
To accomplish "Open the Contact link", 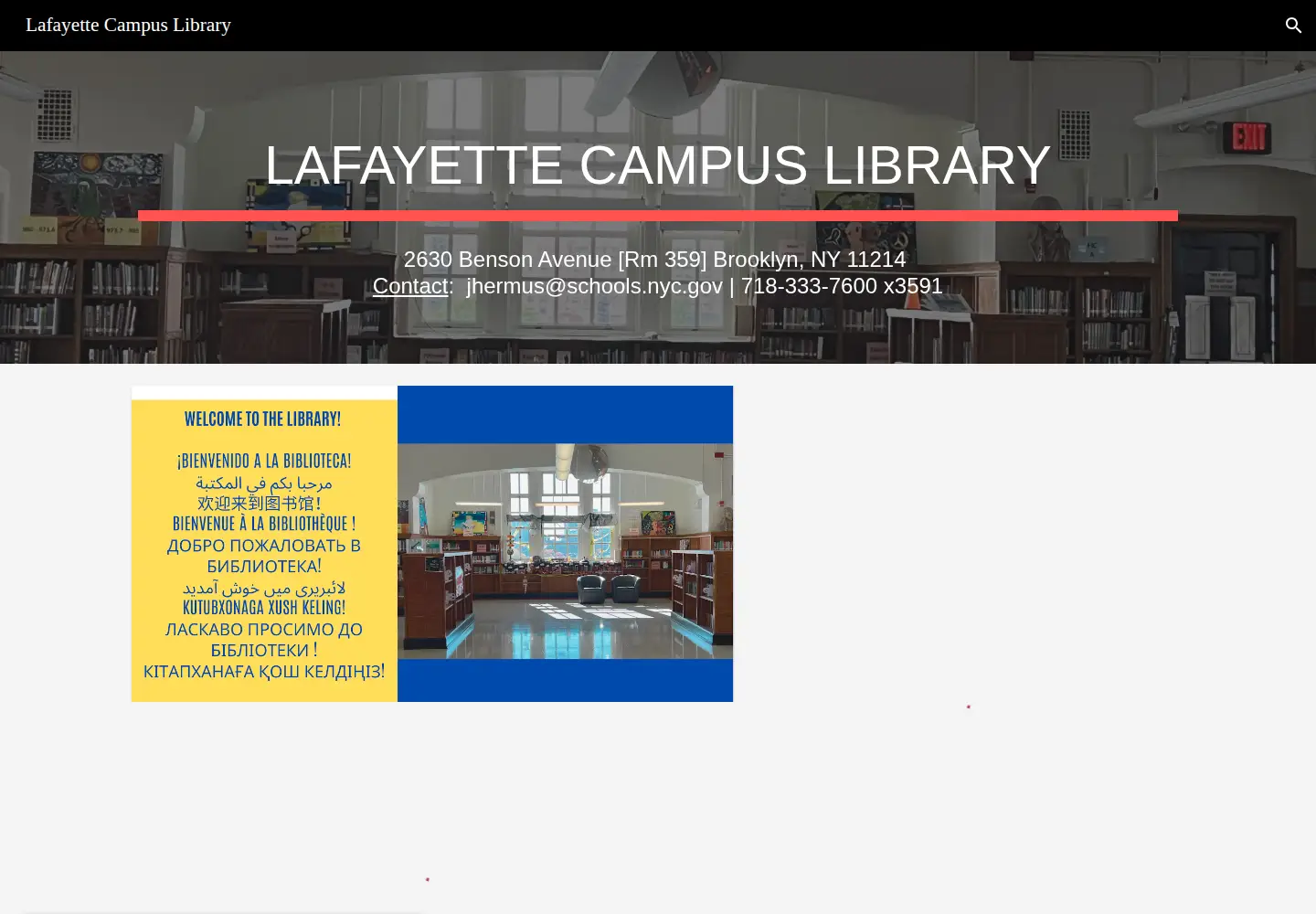I will (x=410, y=286).
